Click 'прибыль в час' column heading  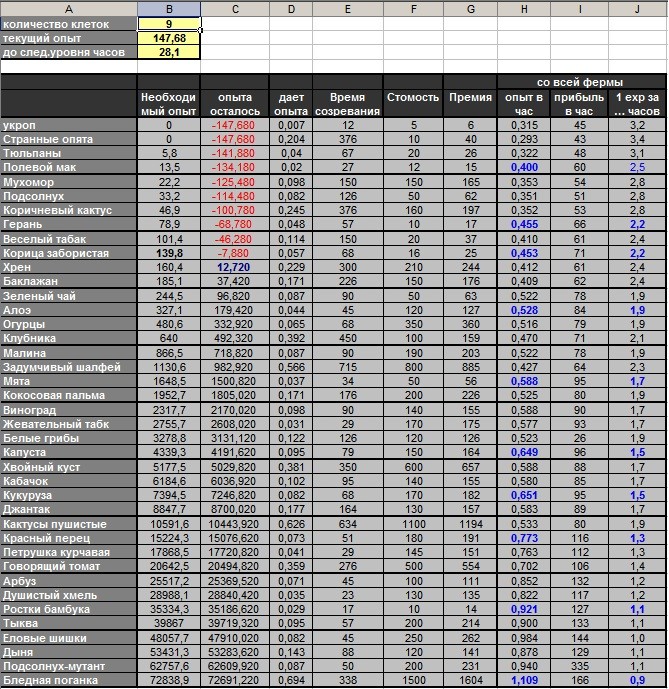(x=579, y=104)
